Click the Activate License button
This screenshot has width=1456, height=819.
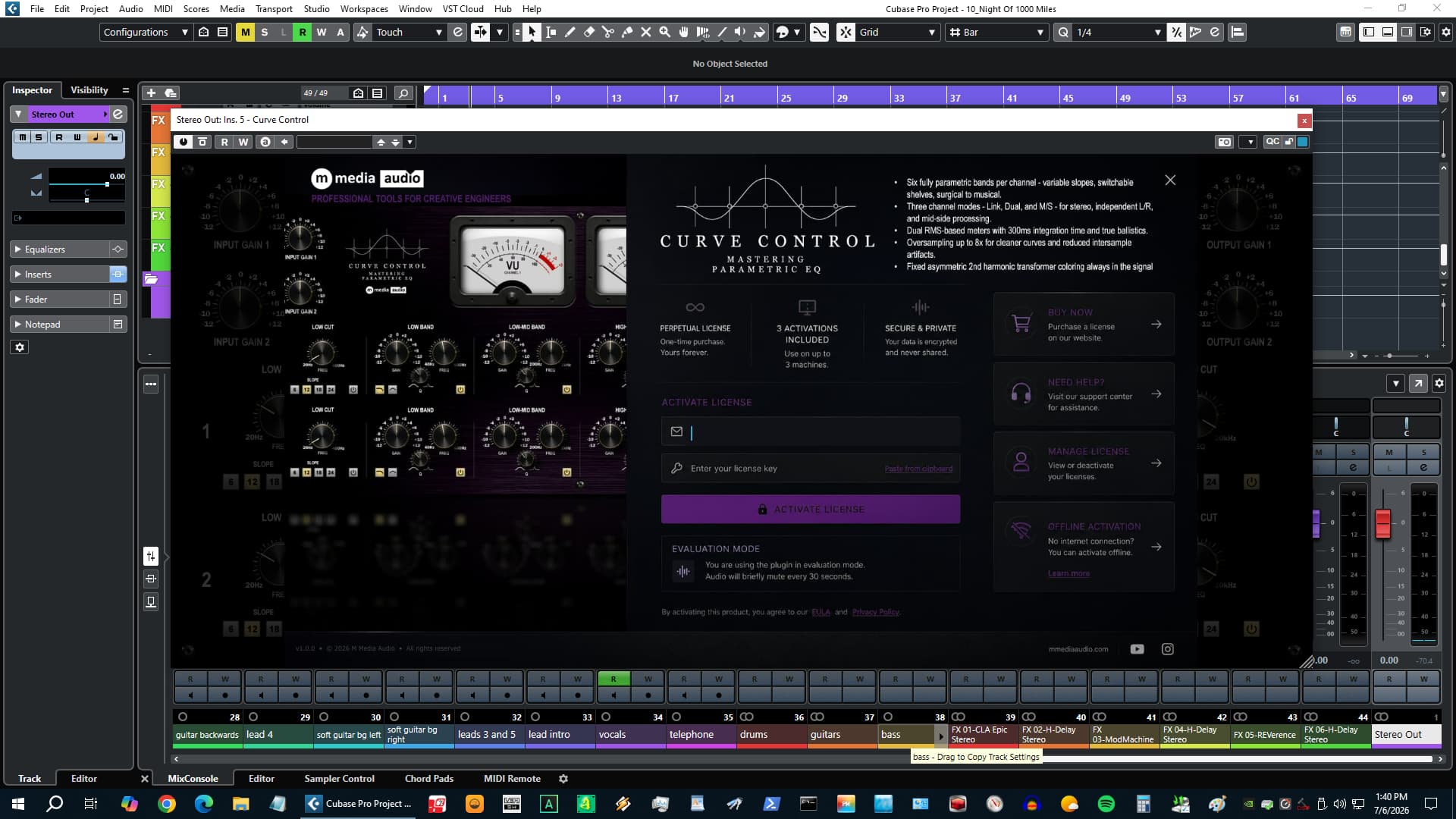click(x=811, y=510)
